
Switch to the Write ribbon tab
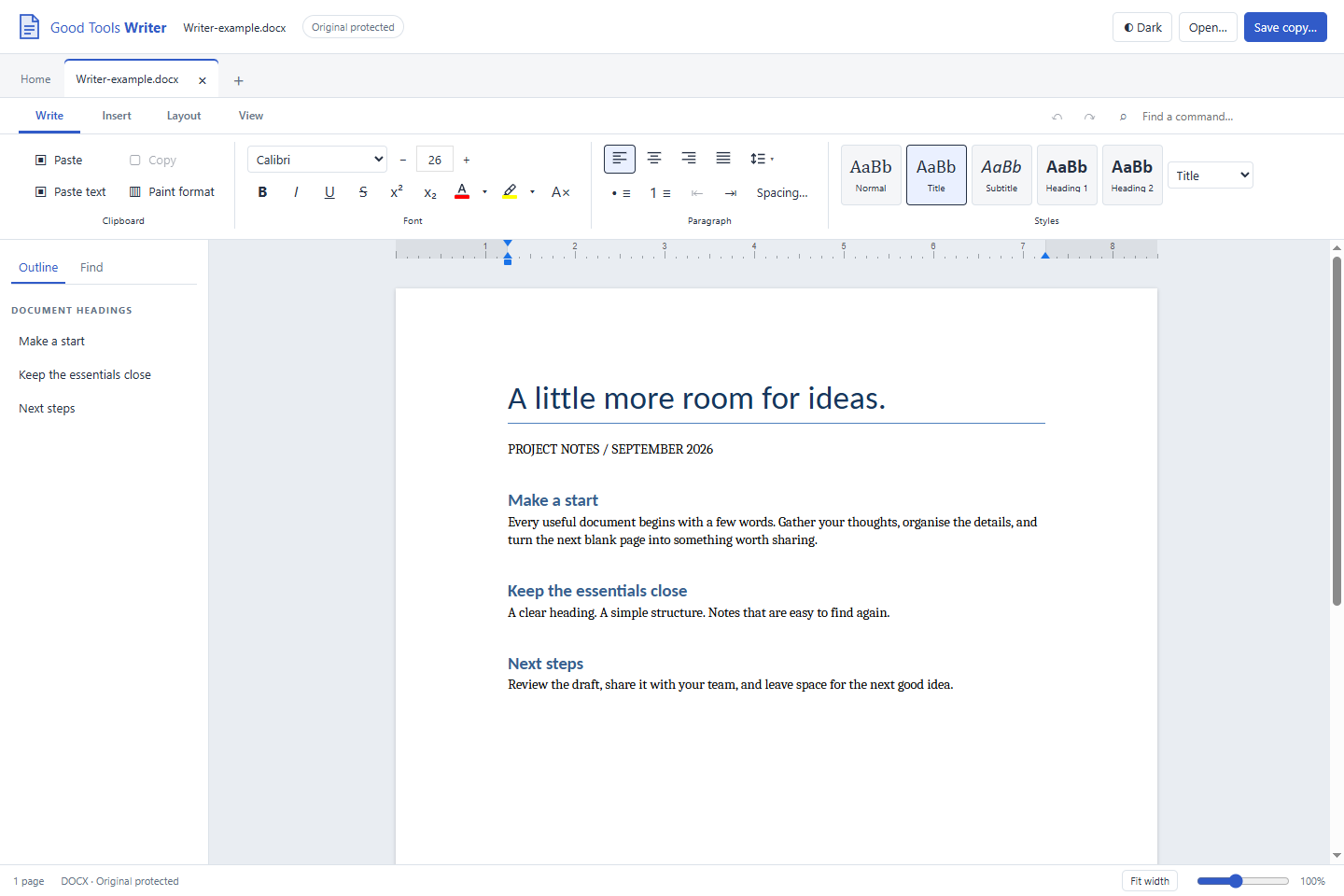(49, 116)
